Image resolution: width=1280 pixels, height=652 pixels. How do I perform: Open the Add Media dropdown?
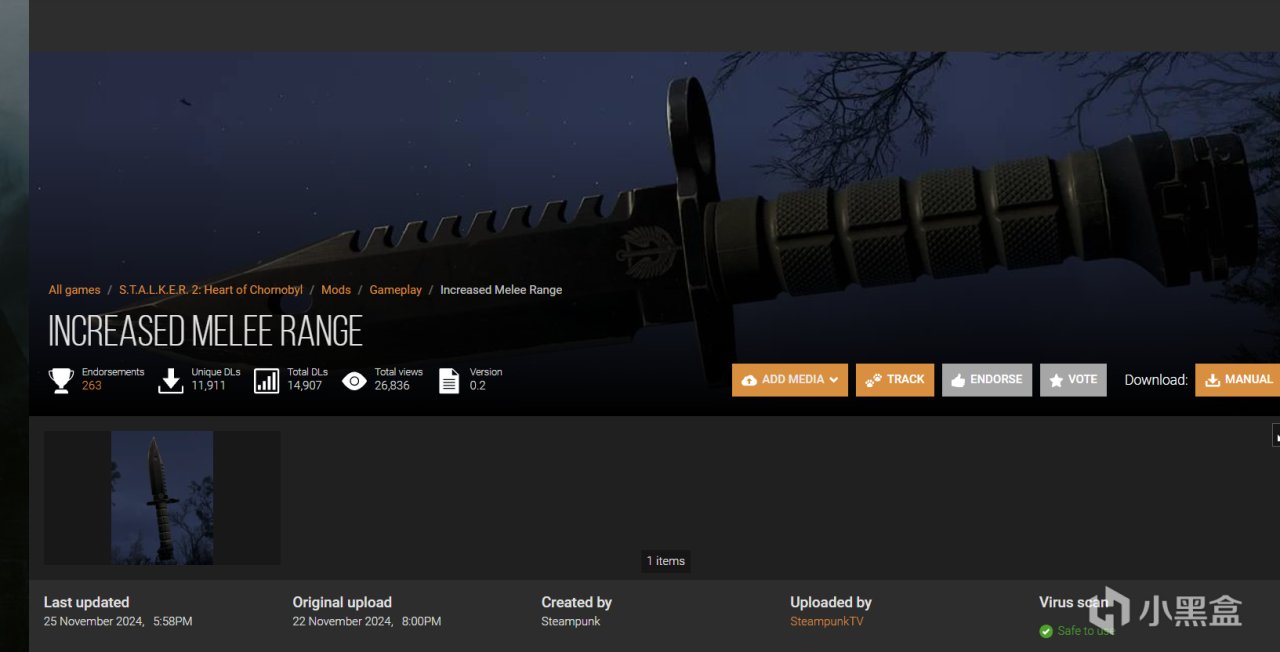coord(790,380)
